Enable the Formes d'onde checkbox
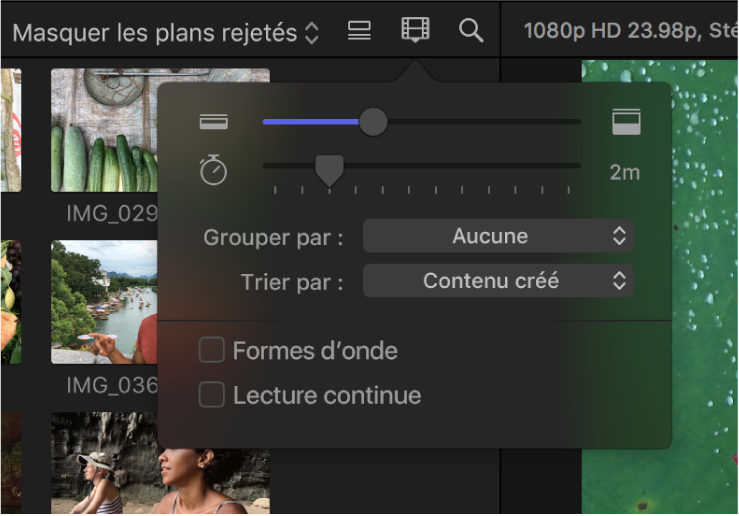 pos(212,350)
